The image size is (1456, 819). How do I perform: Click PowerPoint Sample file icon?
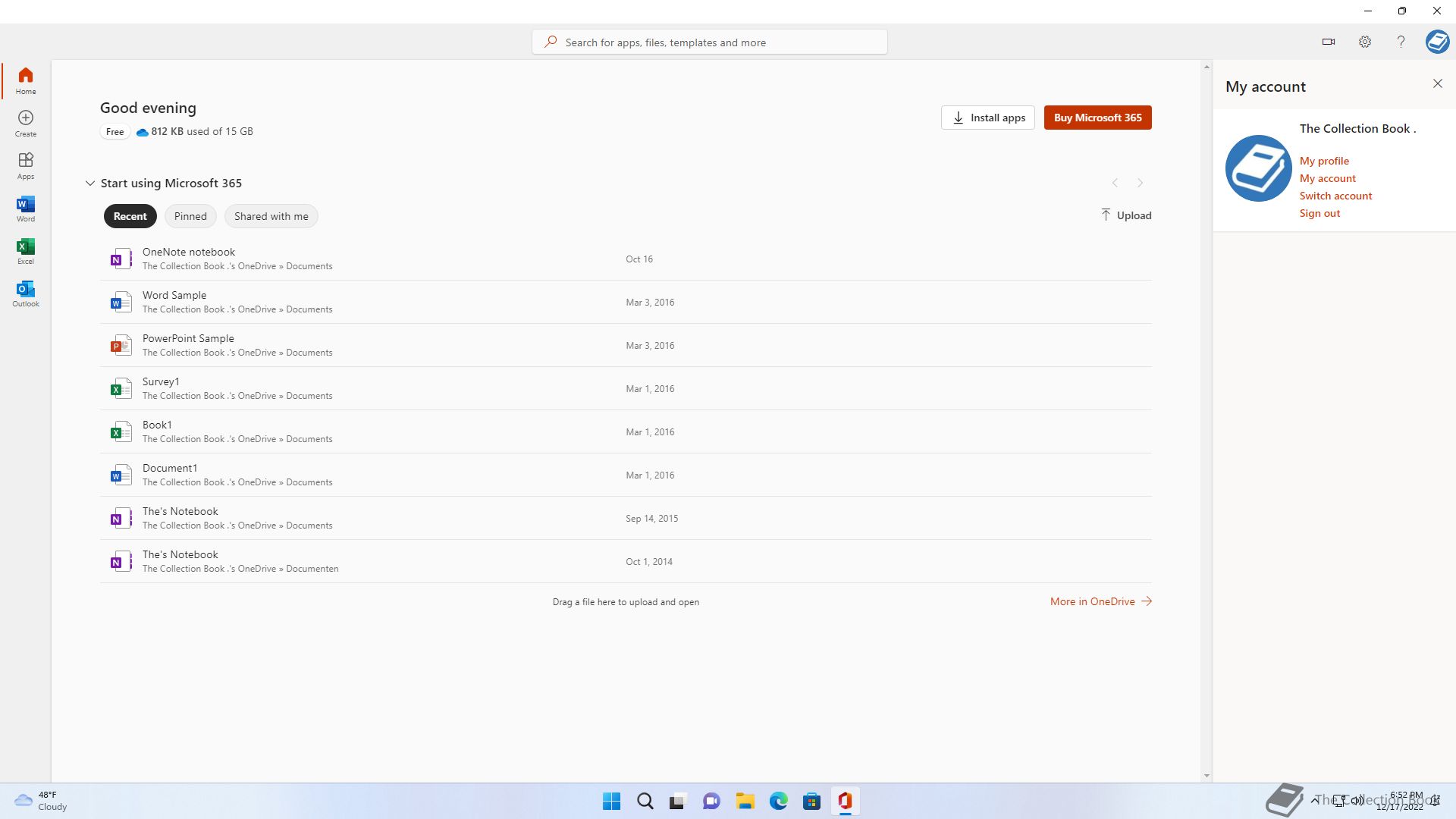point(121,346)
